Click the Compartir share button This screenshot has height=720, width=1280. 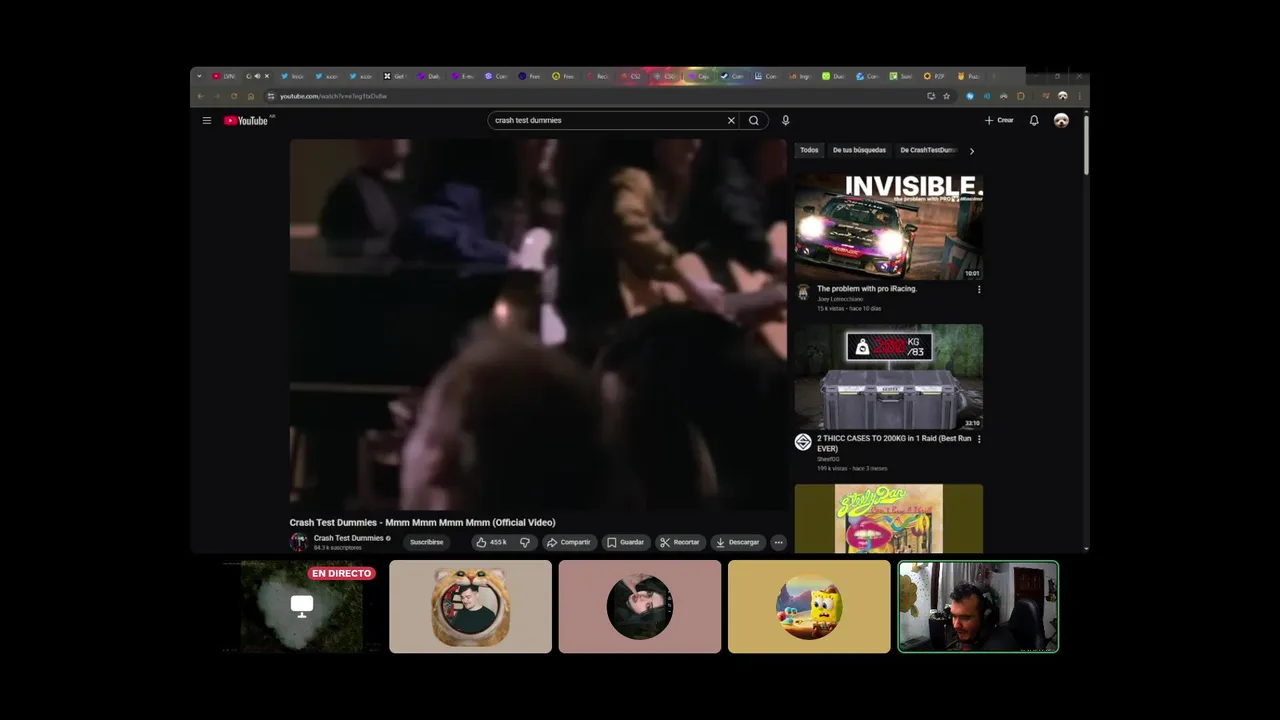click(568, 542)
